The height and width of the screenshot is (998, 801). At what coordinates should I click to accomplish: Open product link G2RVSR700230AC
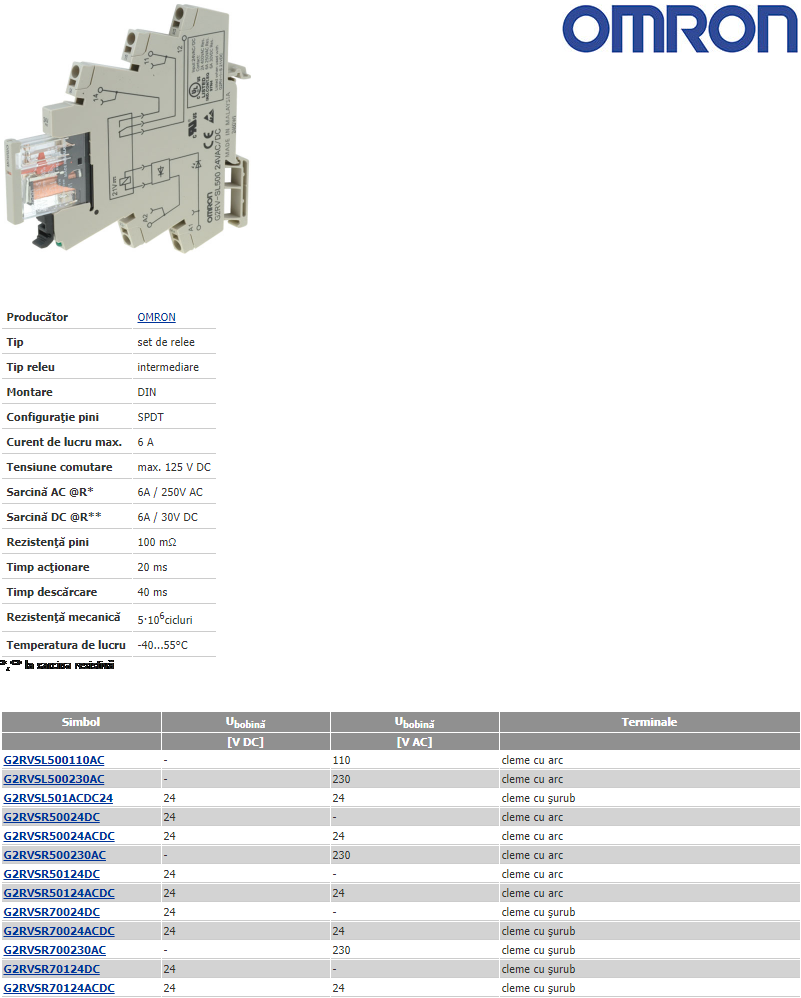coord(55,950)
